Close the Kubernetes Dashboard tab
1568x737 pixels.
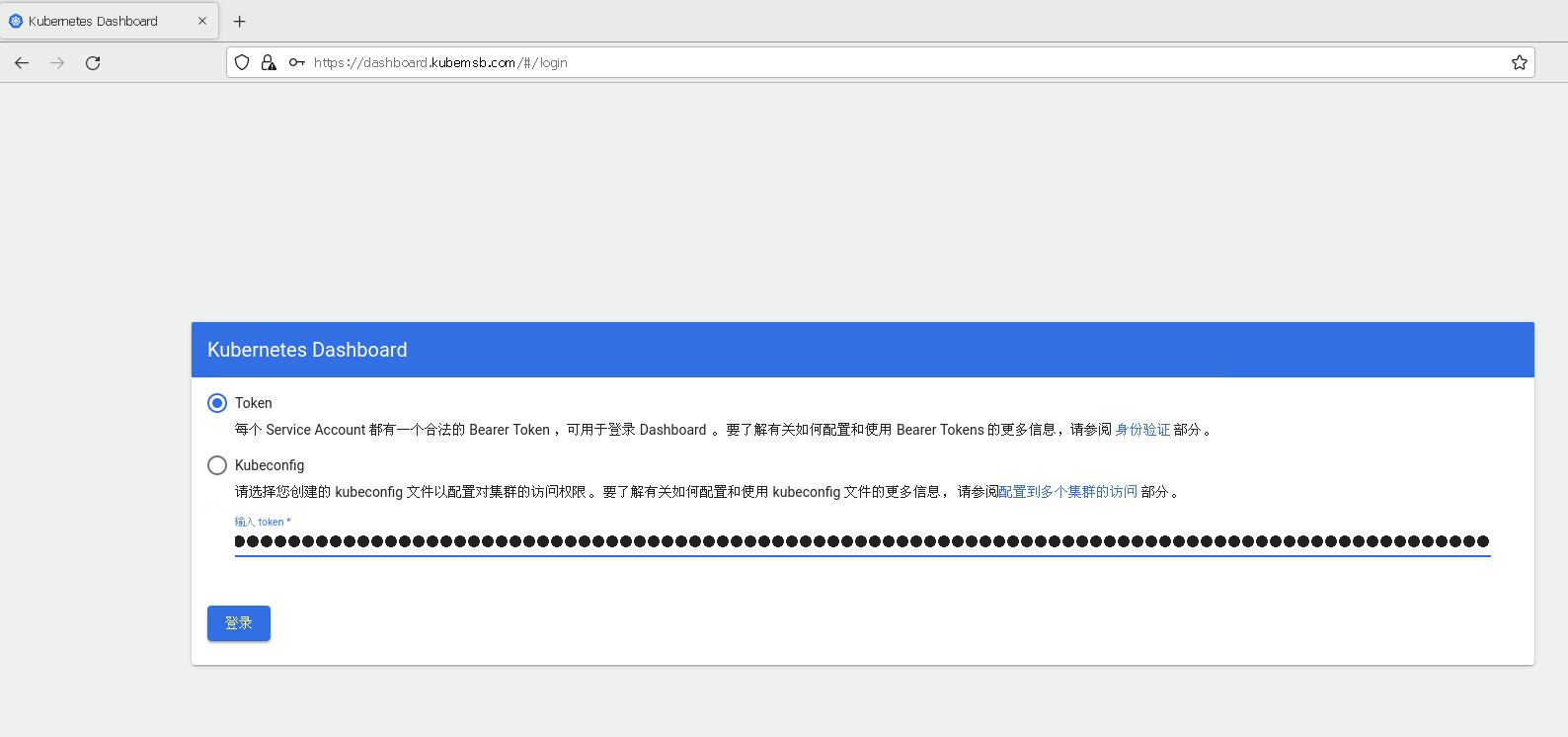click(202, 21)
